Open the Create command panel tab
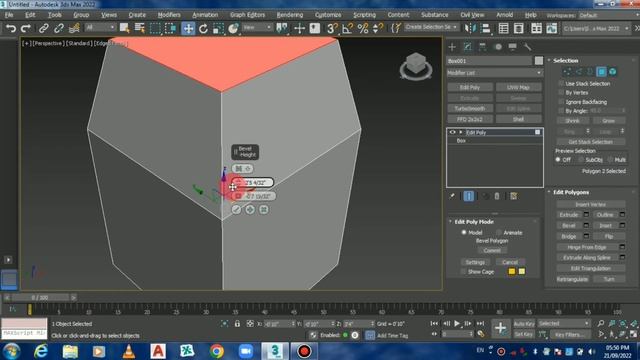The width and height of the screenshot is (640, 360). (x=452, y=47)
